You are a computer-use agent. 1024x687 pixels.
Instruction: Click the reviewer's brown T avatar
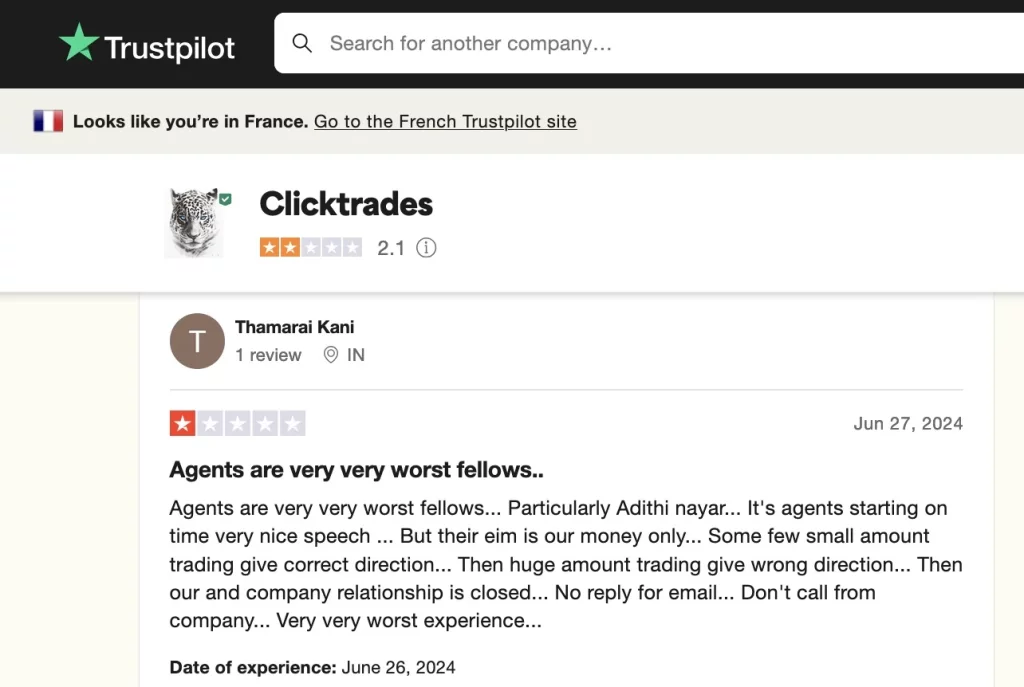tap(197, 341)
